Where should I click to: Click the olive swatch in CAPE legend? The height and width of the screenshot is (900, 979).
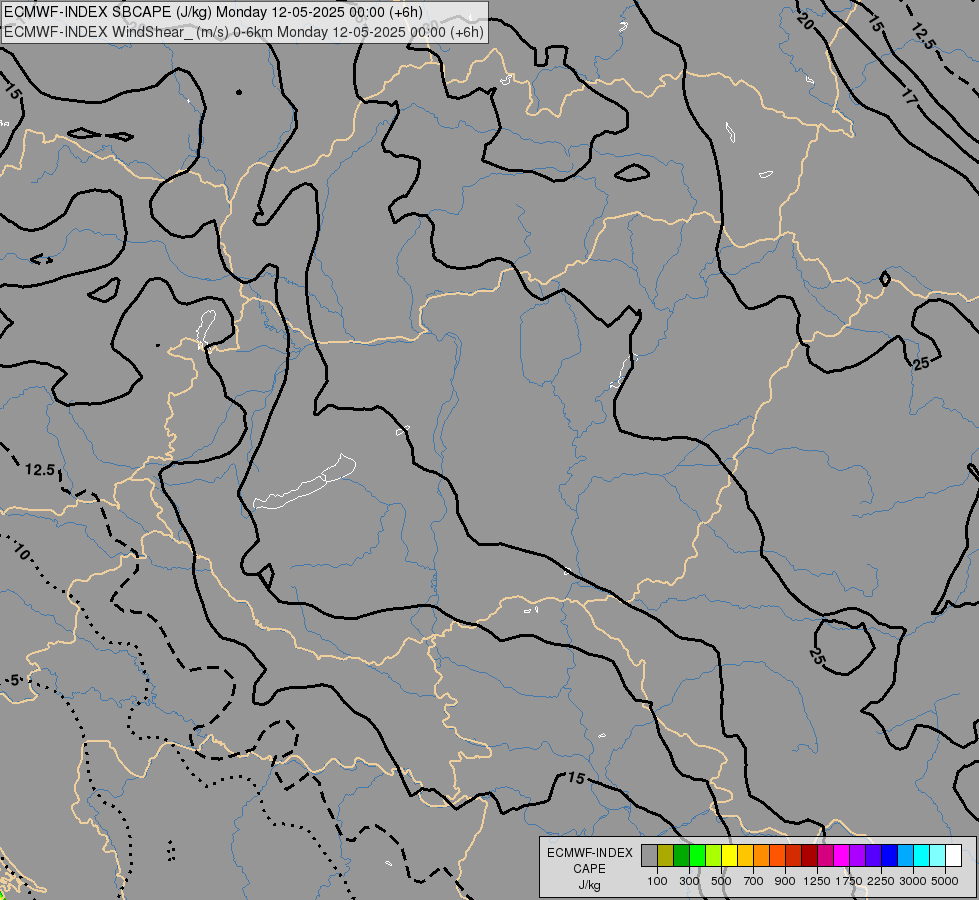(x=666, y=856)
